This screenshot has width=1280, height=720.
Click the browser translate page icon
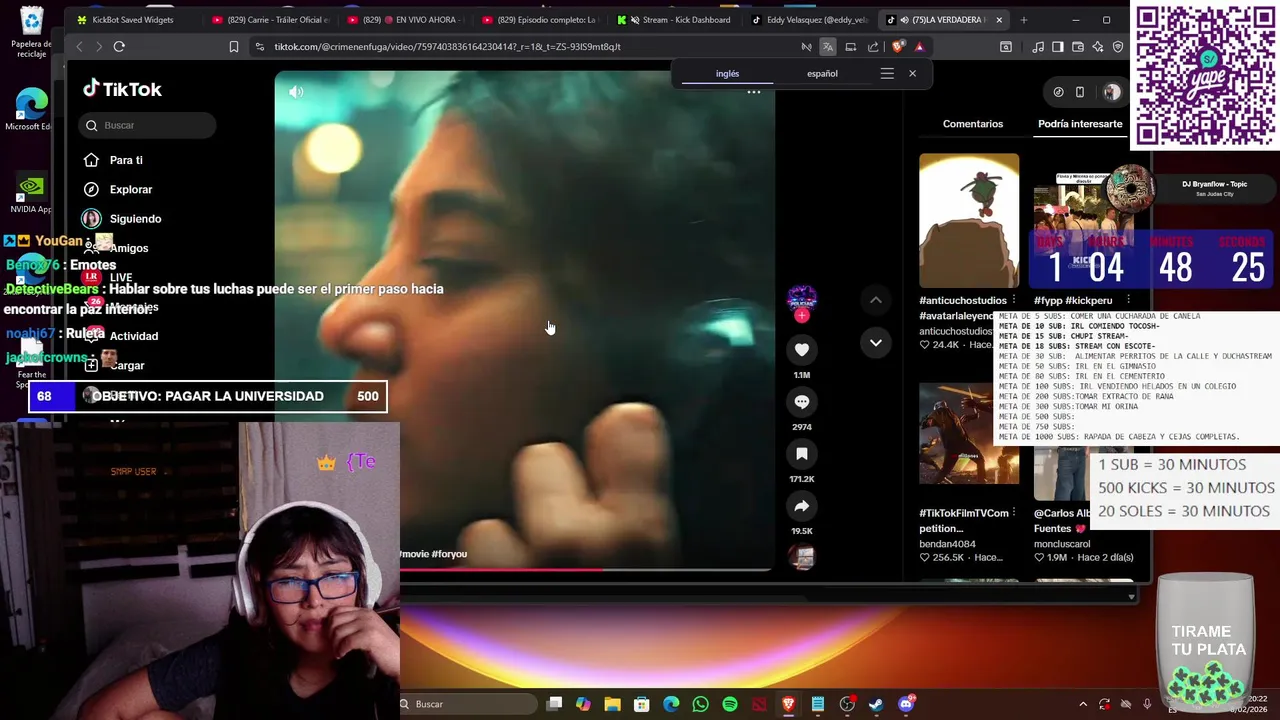pos(828,47)
